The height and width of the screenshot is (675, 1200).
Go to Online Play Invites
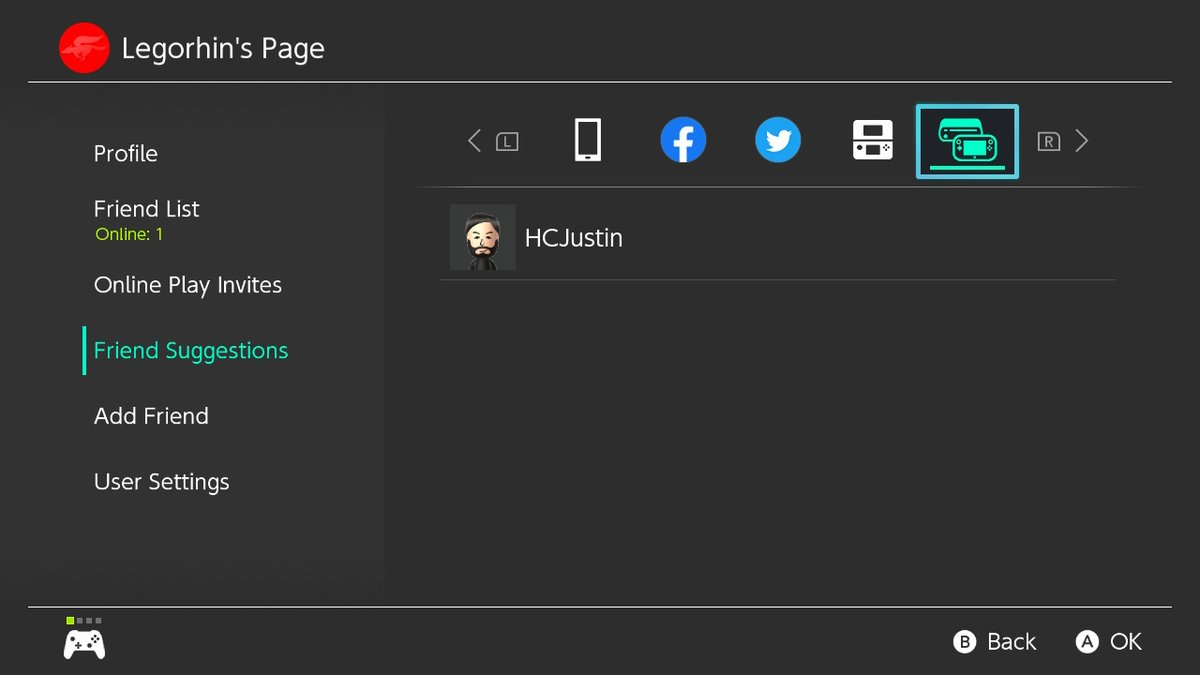coord(188,286)
